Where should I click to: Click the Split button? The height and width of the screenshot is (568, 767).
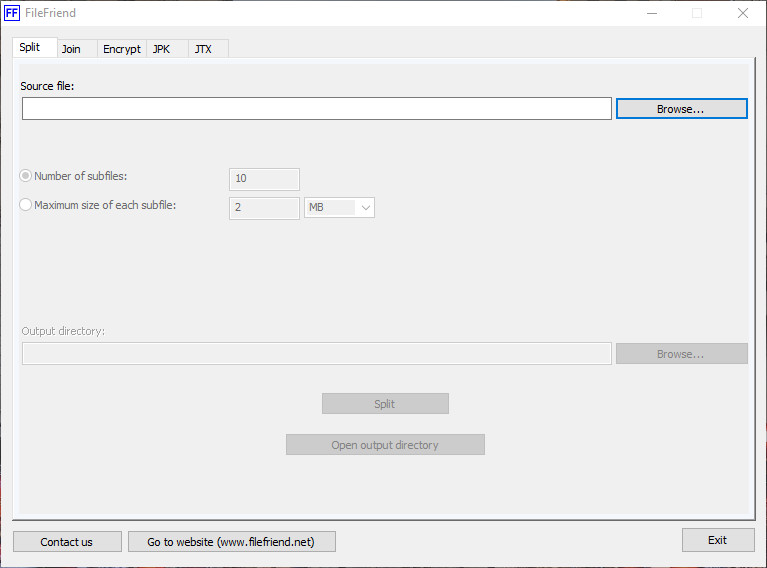pos(385,404)
